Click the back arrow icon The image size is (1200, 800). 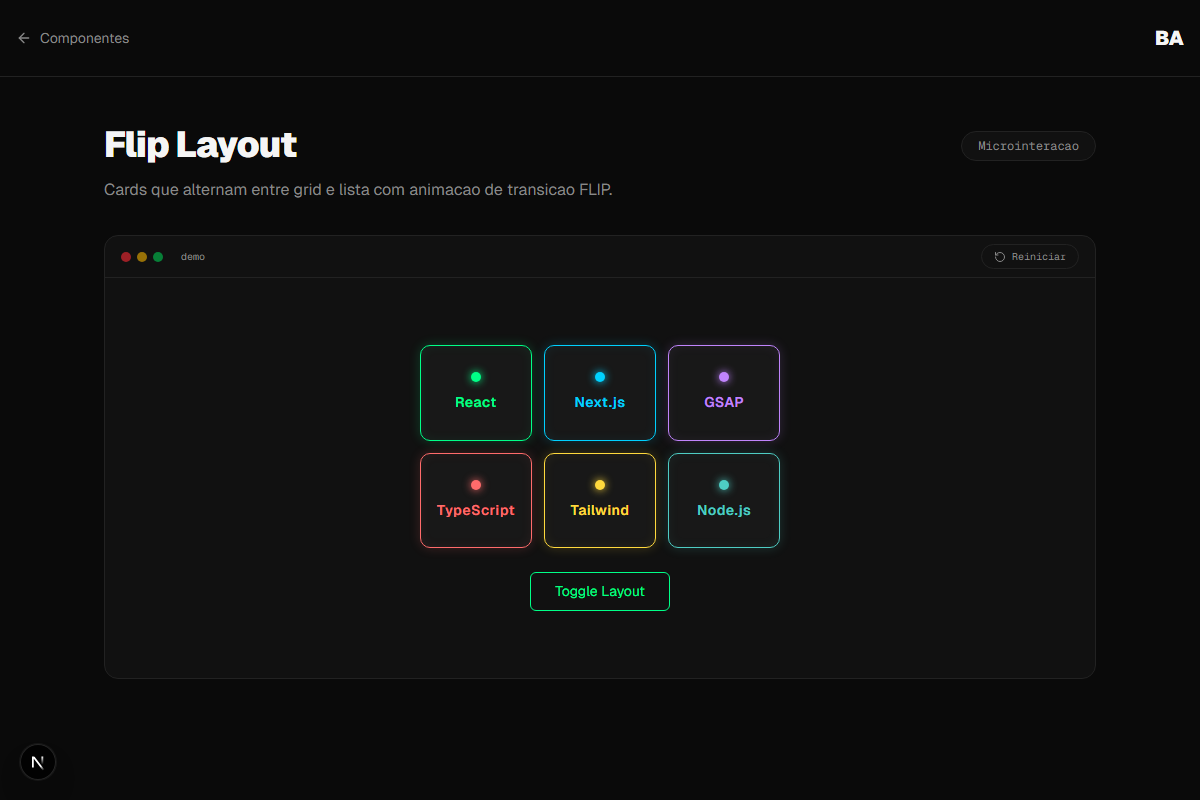pos(24,38)
